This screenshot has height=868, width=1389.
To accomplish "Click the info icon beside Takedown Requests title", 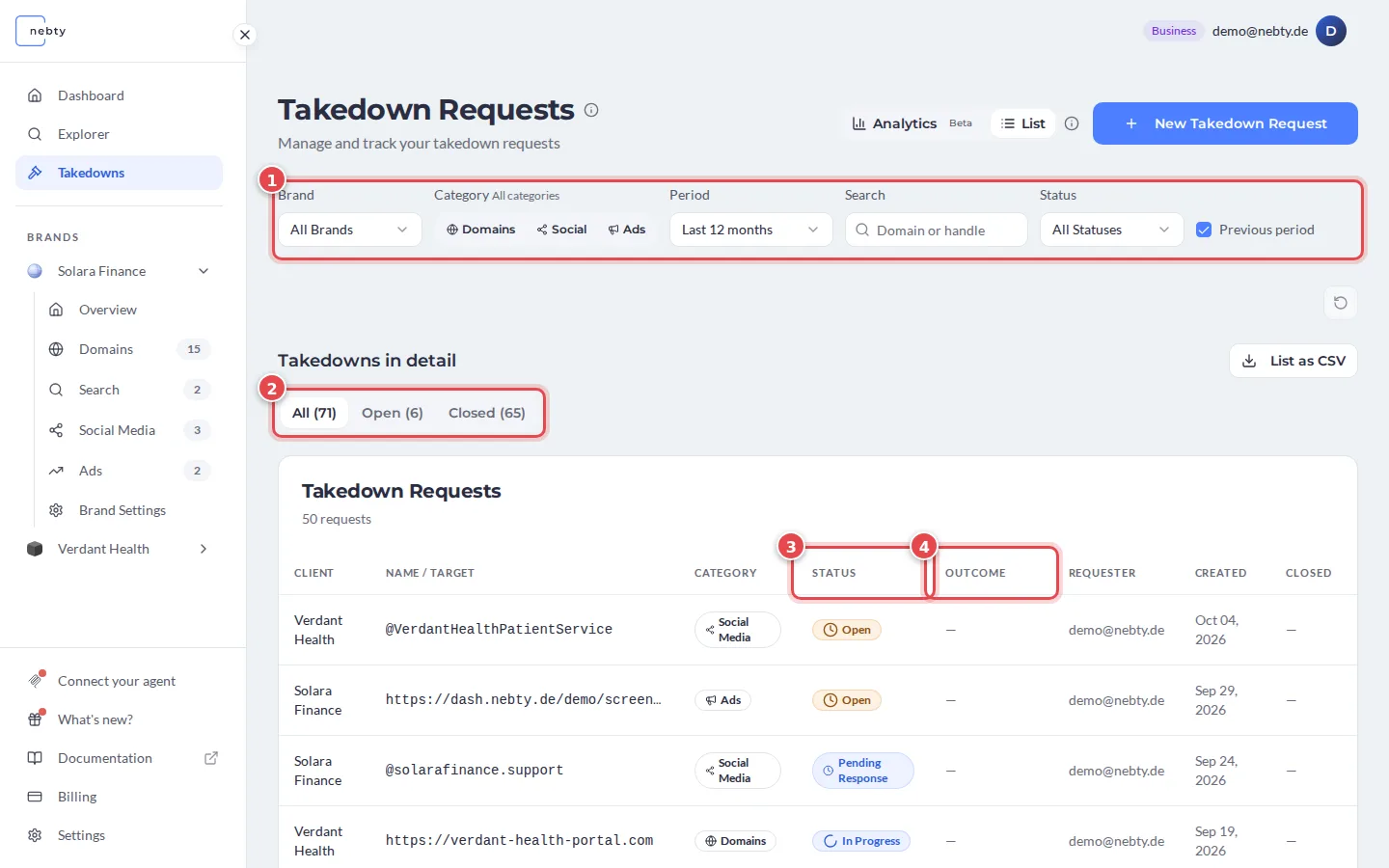I will [591, 110].
